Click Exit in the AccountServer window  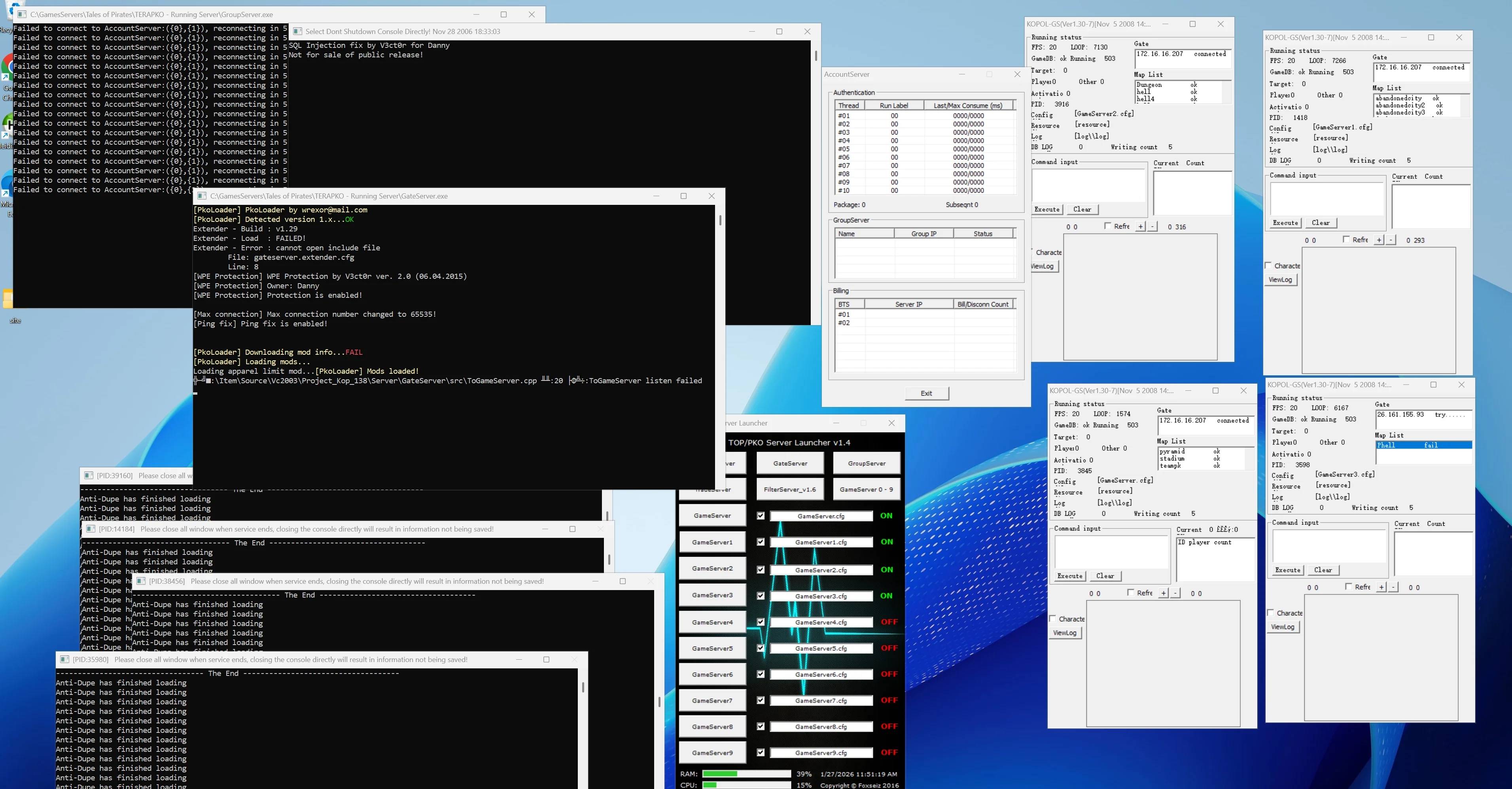click(x=926, y=394)
